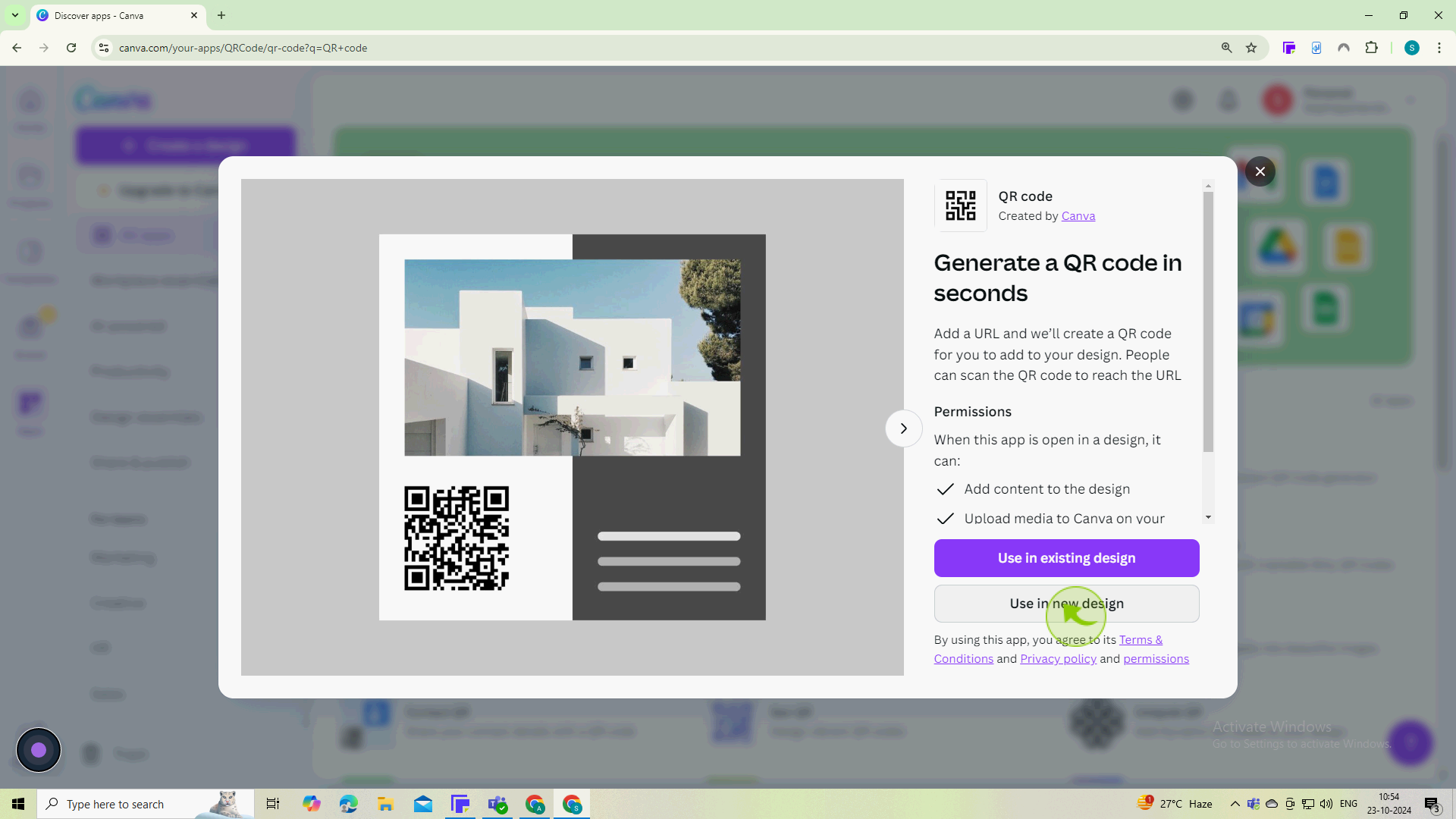Image resolution: width=1456 pixels, height=819 pixels.
Task: Open the zoom magnifier in address bar
Action: tap(1226, 48)
